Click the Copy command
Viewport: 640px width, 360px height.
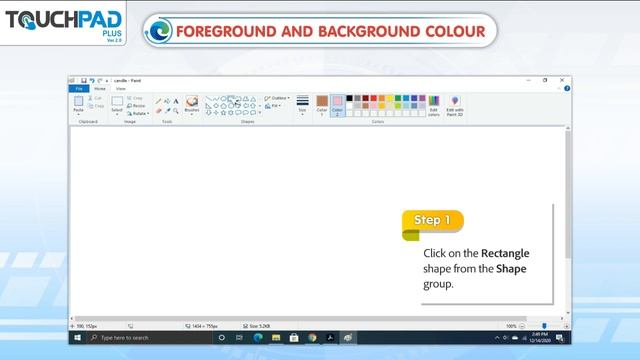(96, 106)
